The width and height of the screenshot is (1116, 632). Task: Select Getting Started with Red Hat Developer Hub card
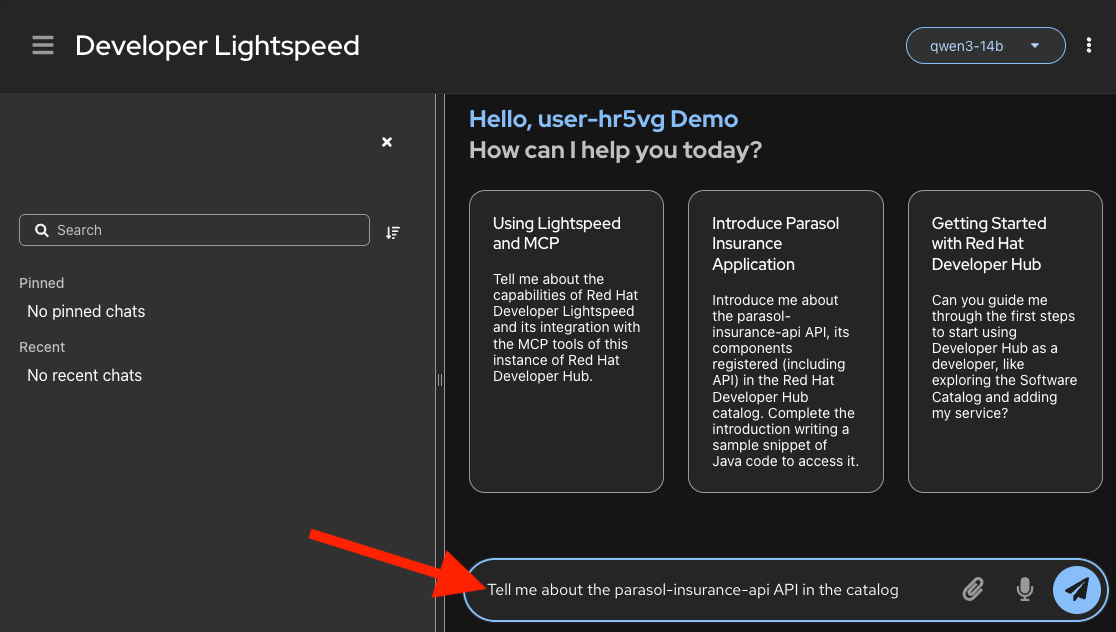(1005, 341)
